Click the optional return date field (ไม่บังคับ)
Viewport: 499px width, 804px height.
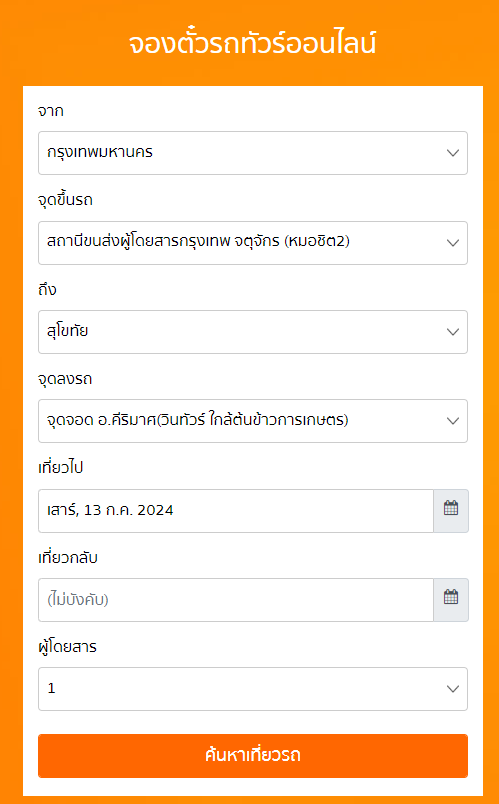coord(236,600)
